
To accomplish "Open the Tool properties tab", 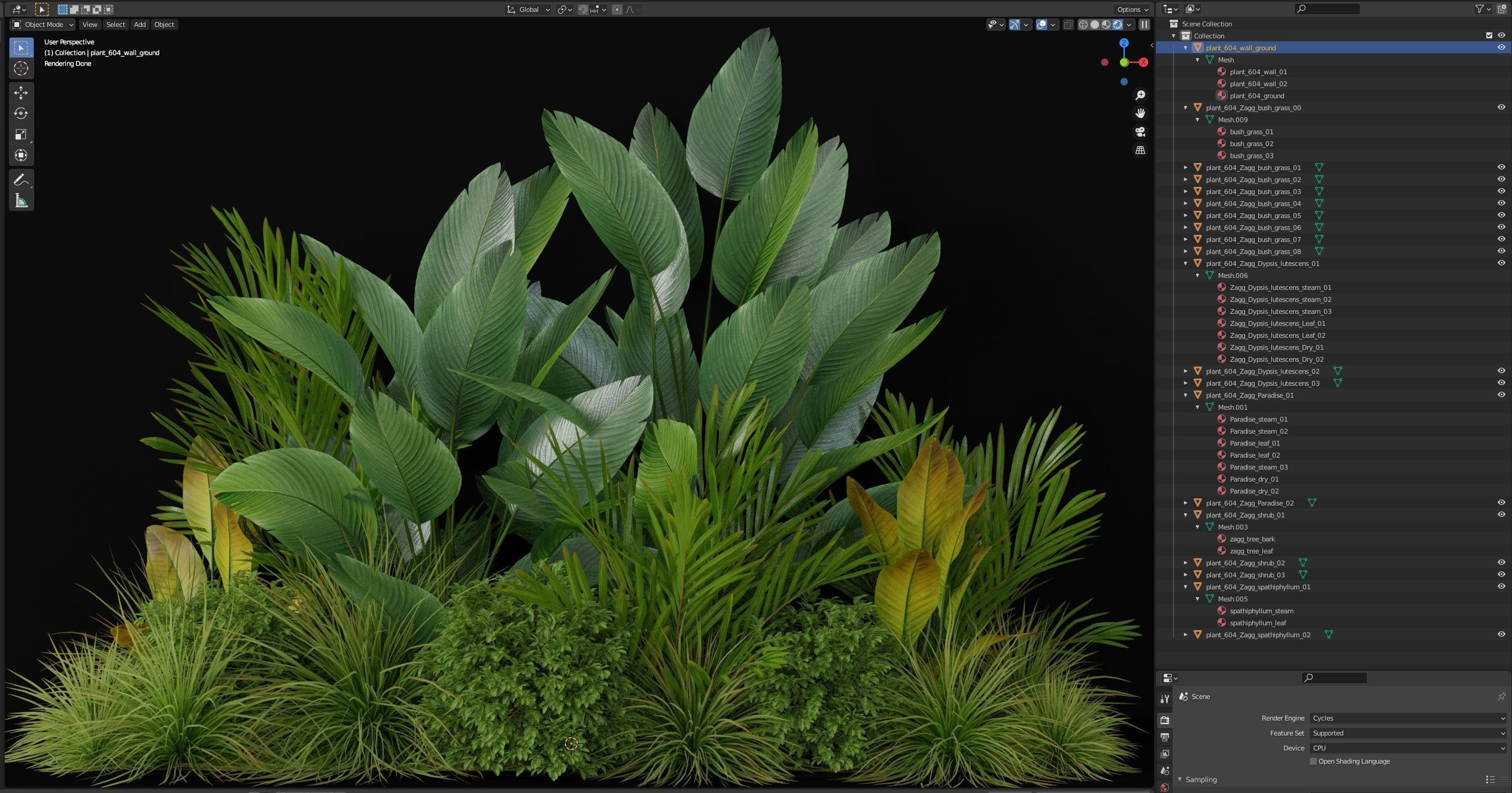I will pos(1165,699).
